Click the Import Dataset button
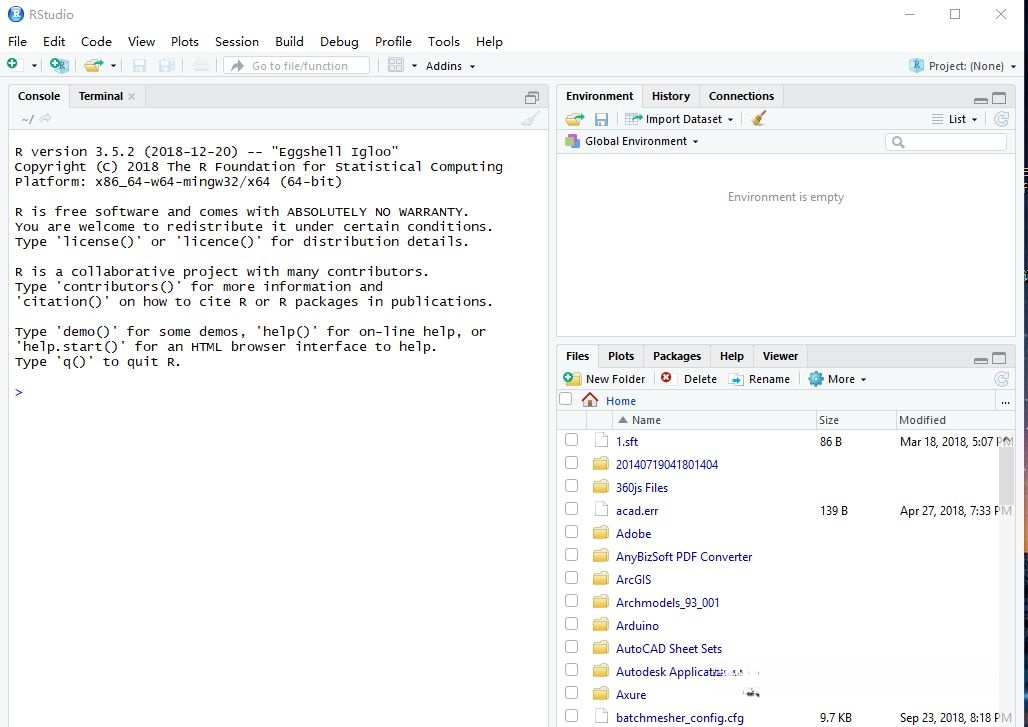This screenshot has height=727, width=1028. [679, 119]
